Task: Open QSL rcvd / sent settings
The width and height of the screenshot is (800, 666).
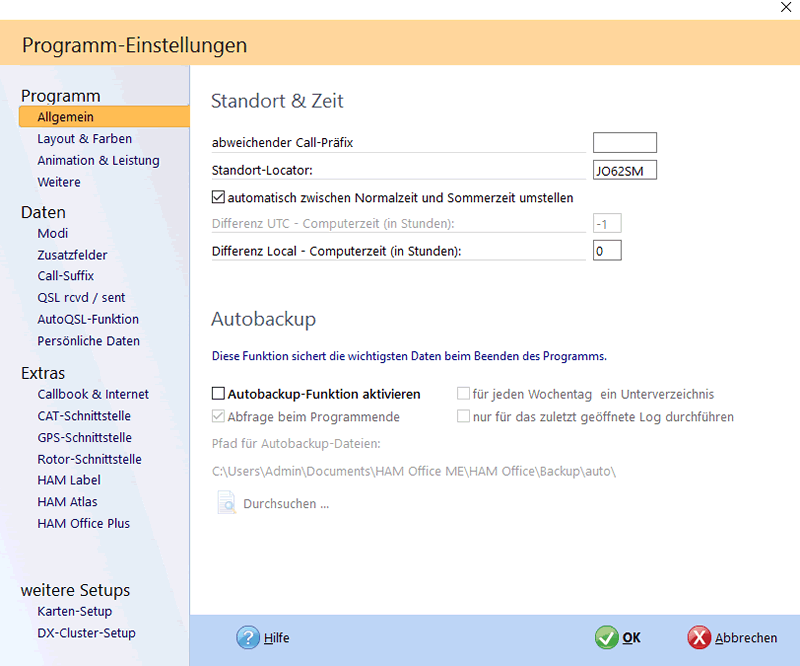Action: click(x=81, y=298)
